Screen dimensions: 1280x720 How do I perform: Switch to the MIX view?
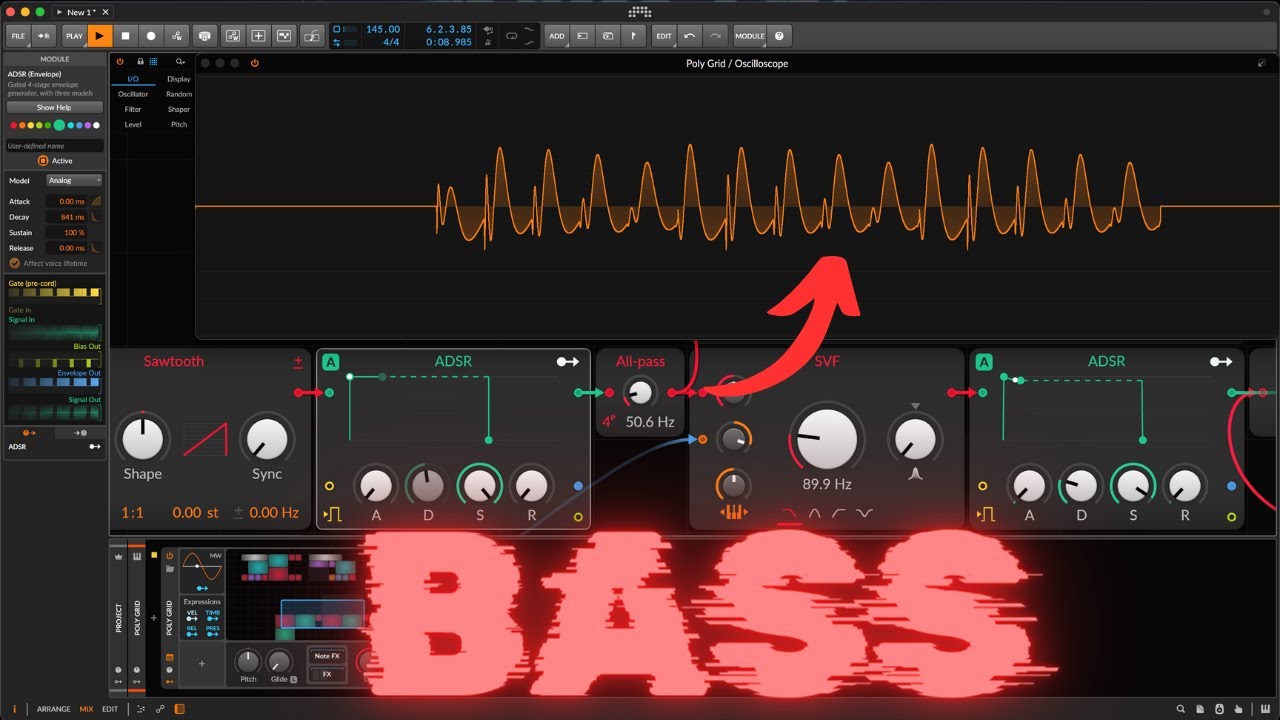[x=86, y=709]
